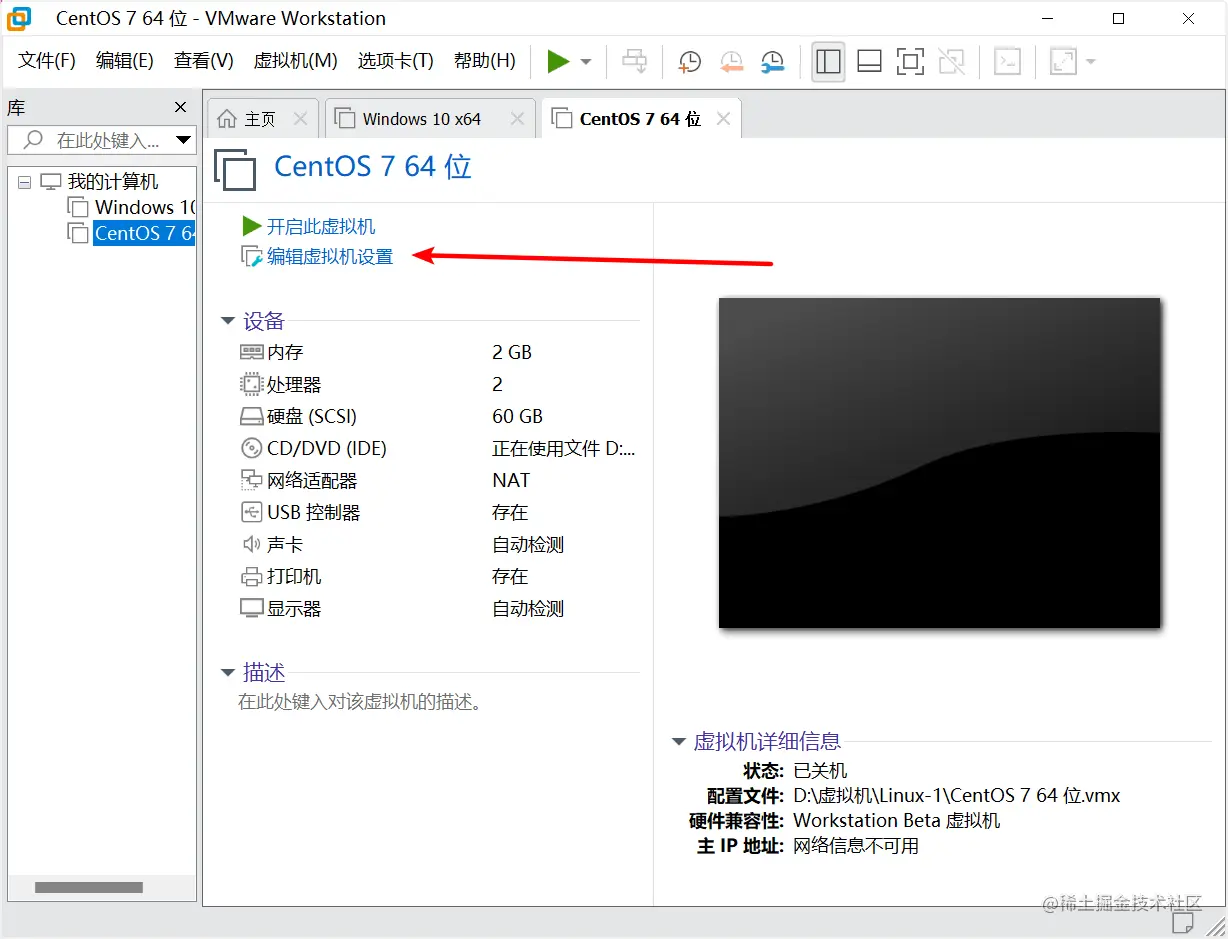Click the config file path D:\虚拟机\Linux-1
This screenshot has height=939, width=1228.
tap(956, 796)
